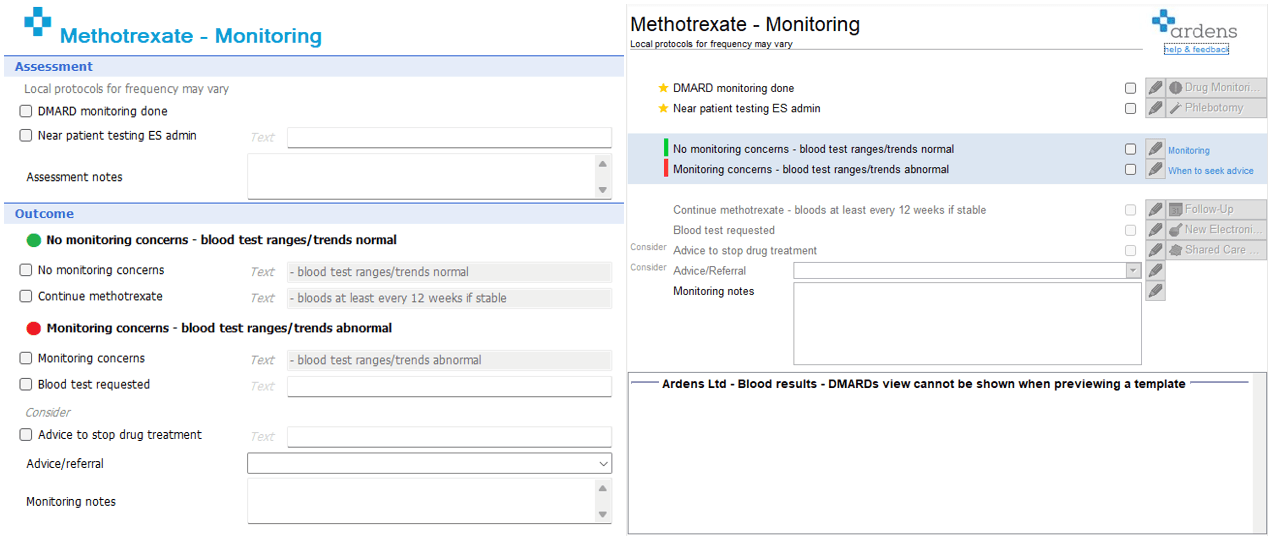Open When to seek advice link
This screenshot has height=539, width=1271.
point(1210,171)
